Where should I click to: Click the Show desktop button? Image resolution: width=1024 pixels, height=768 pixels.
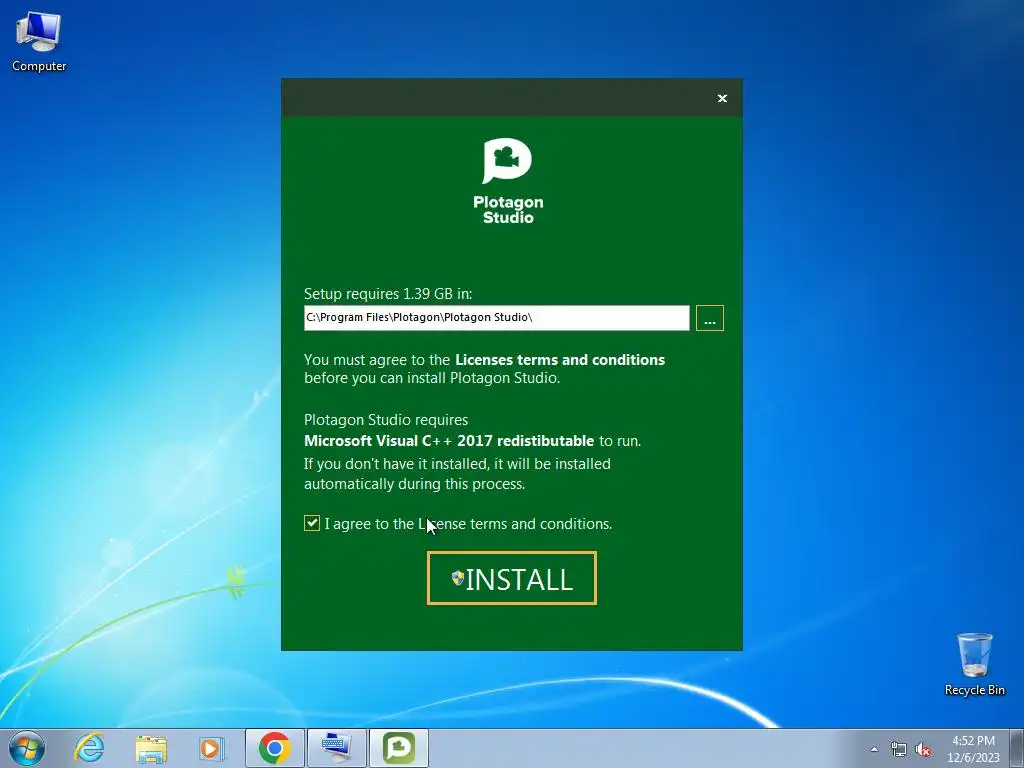(x=1017, y=748)
